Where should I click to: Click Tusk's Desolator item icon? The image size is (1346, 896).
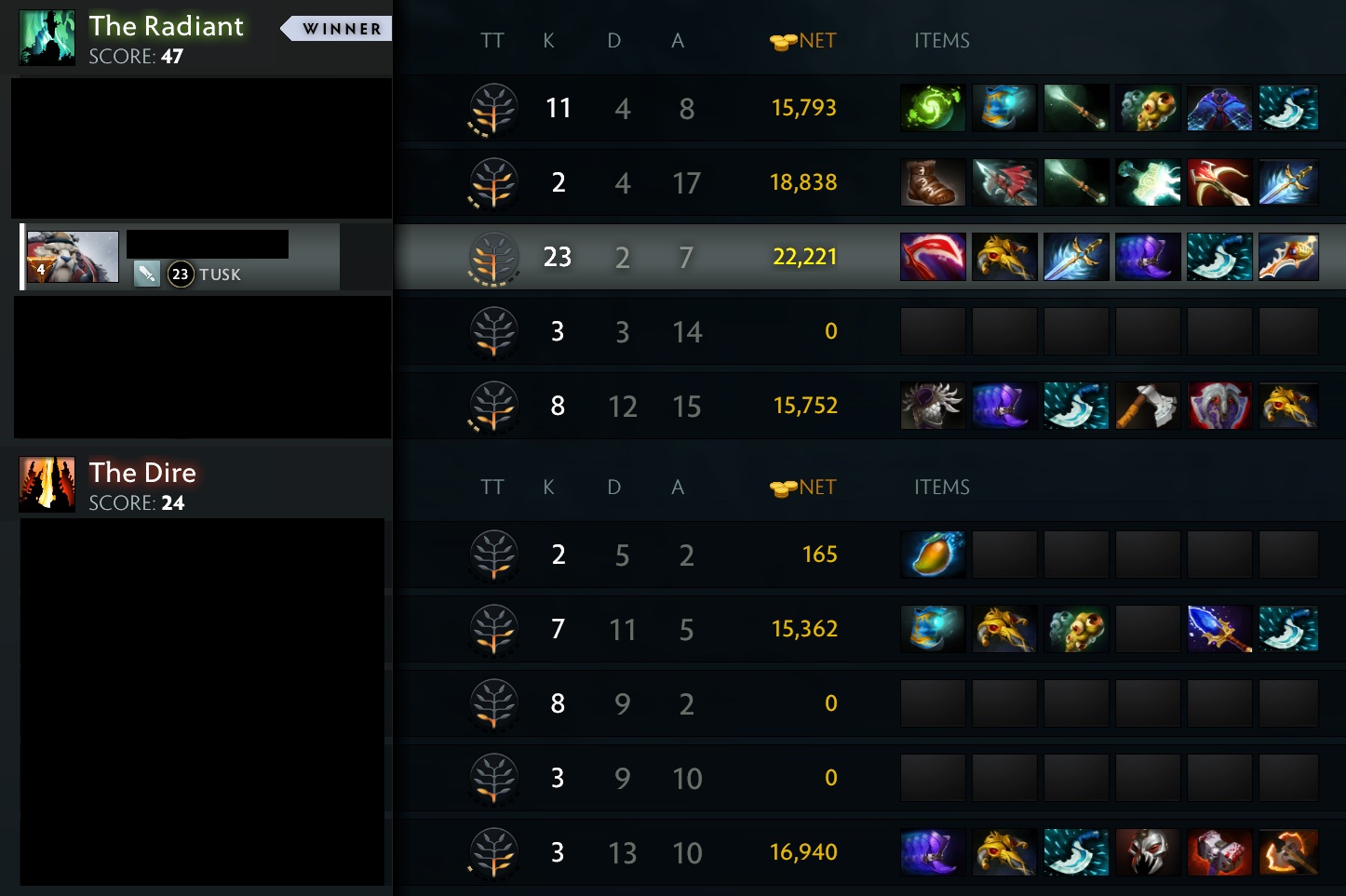933,257
